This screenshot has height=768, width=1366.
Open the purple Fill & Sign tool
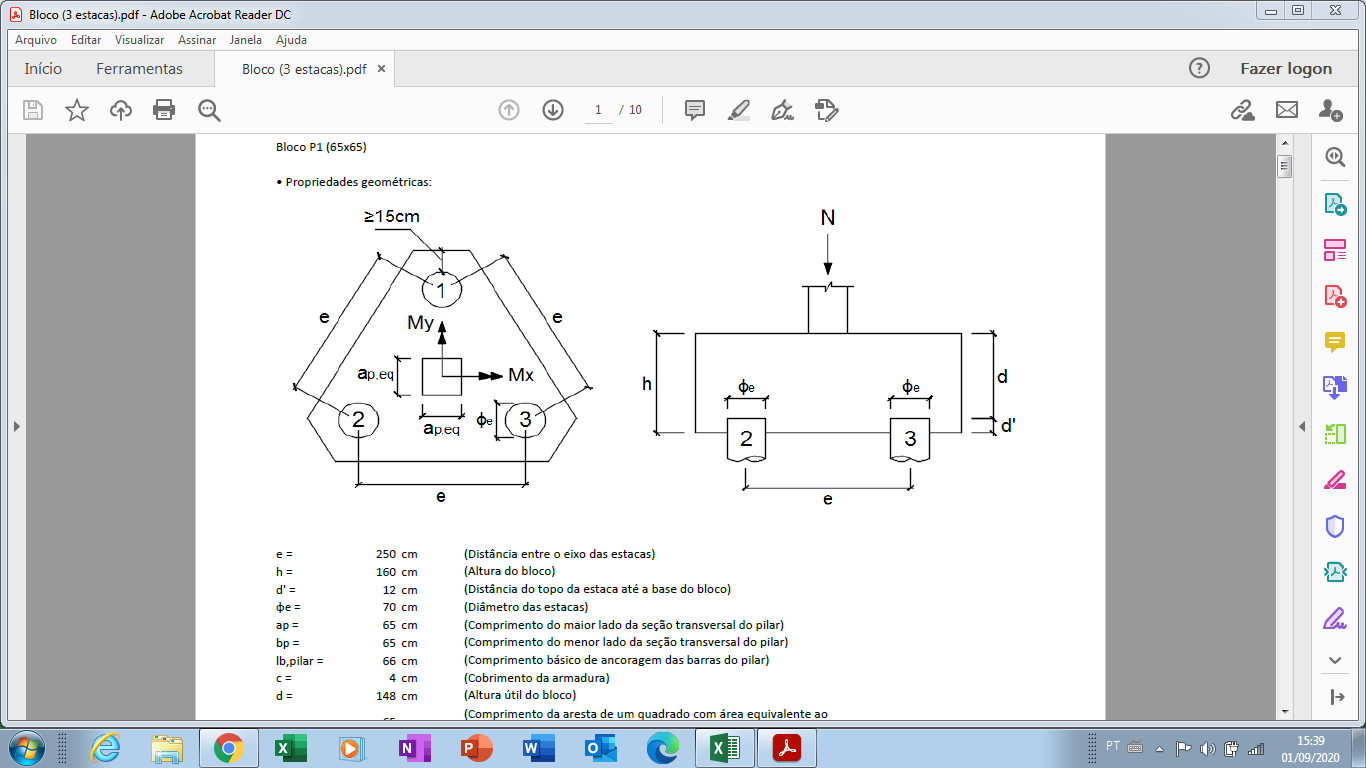(x=1335, y=618)
